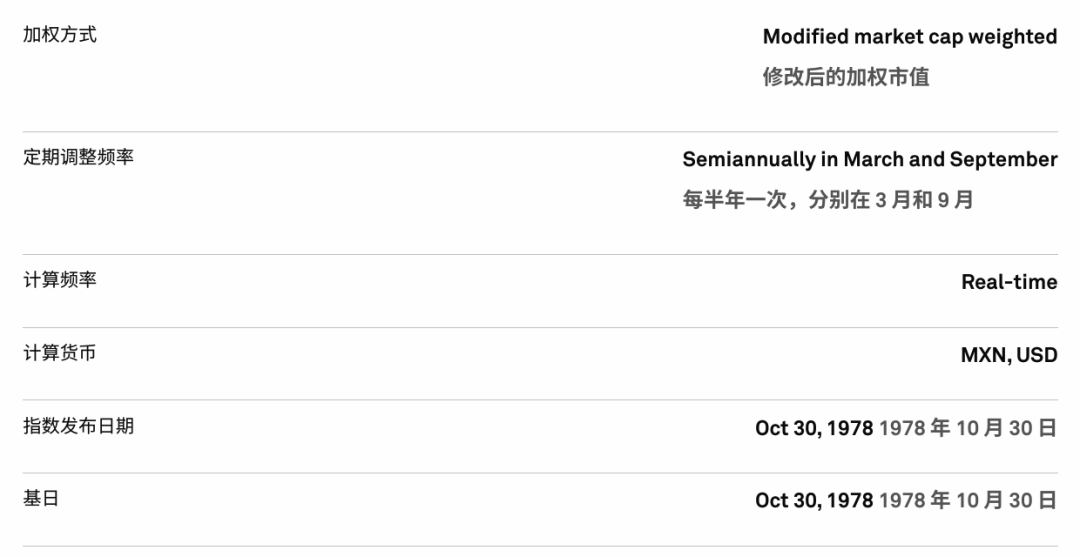Click the translation 修改后的加权市值

[846, 76]
